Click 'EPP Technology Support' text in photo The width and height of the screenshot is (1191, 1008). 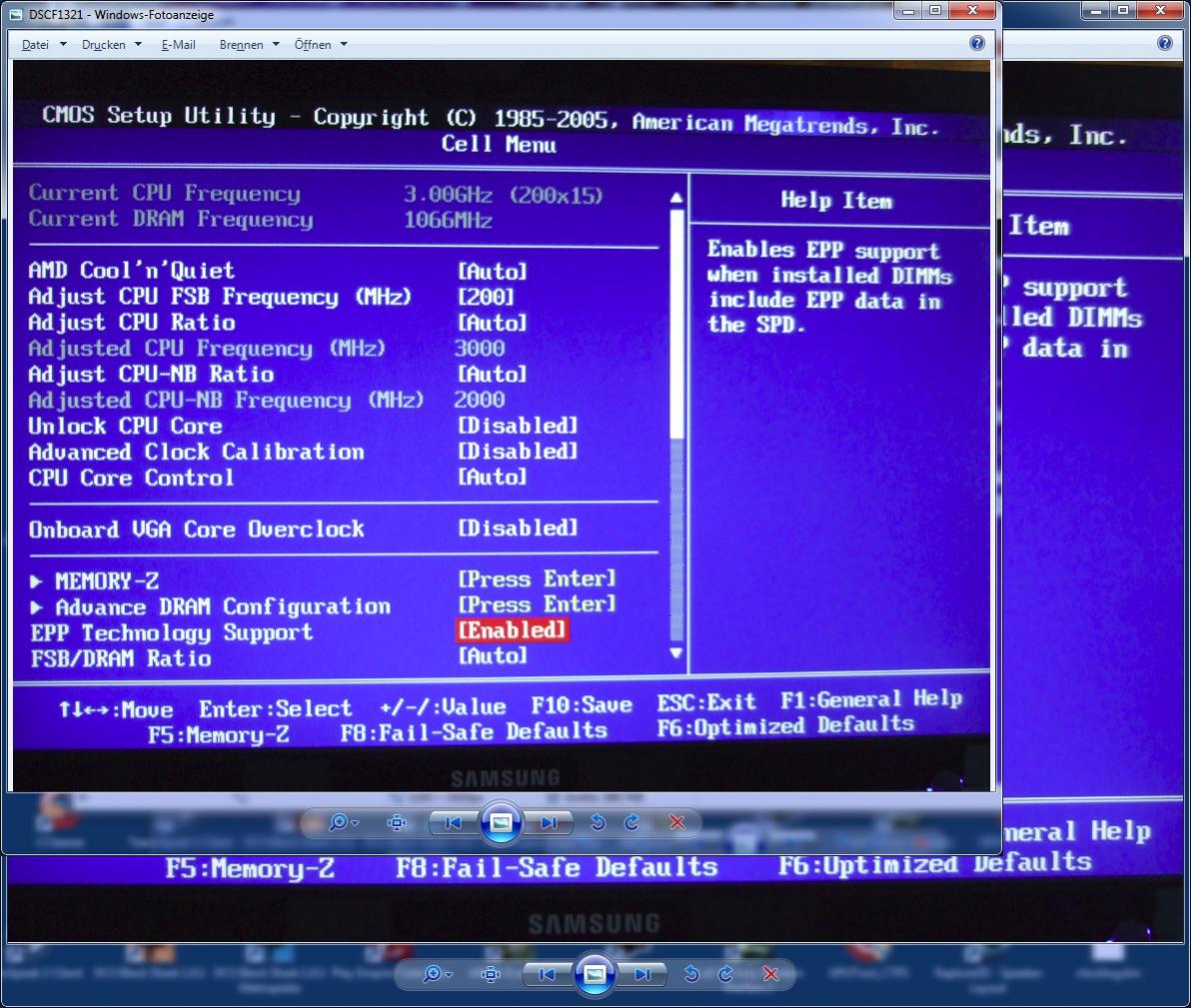[172, 632]
